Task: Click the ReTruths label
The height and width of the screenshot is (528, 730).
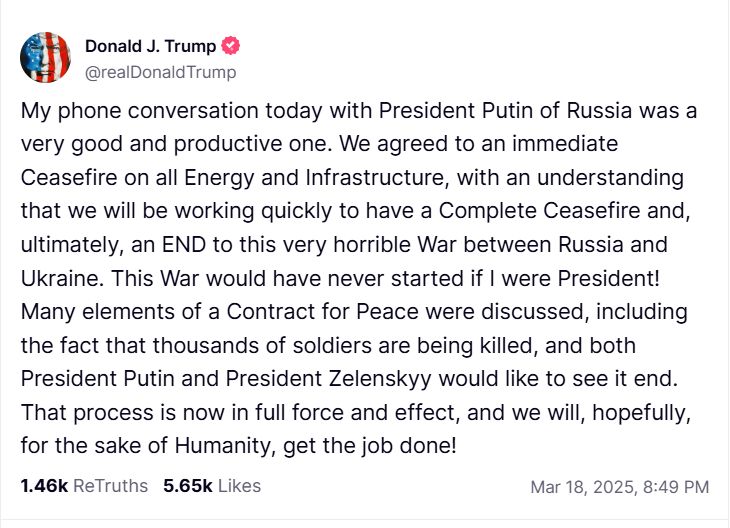Action: tap(110, 486)
